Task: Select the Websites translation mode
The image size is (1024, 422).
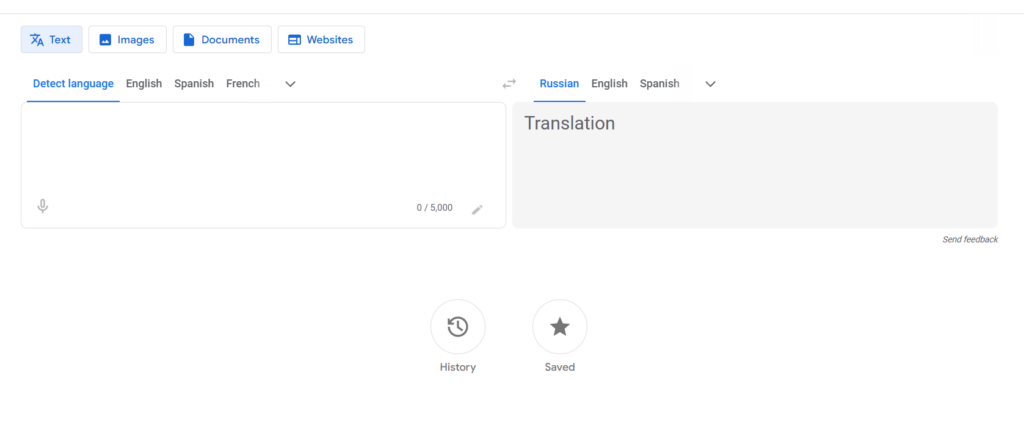Action: pos(321,39)
